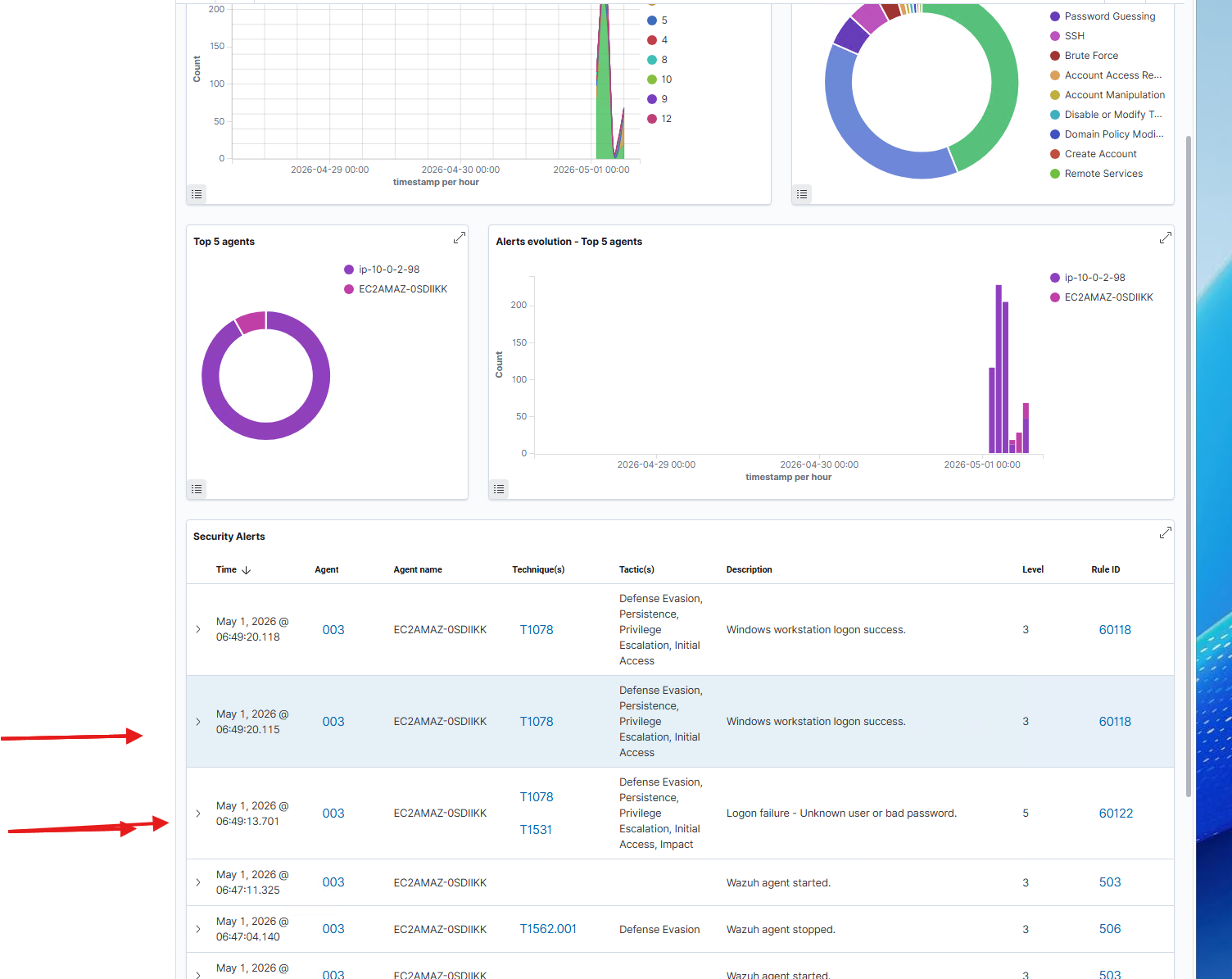The height and width of the screenshot is (979, 1232).
Task: Sort table by Level column header
Action: coord(1033,569)
